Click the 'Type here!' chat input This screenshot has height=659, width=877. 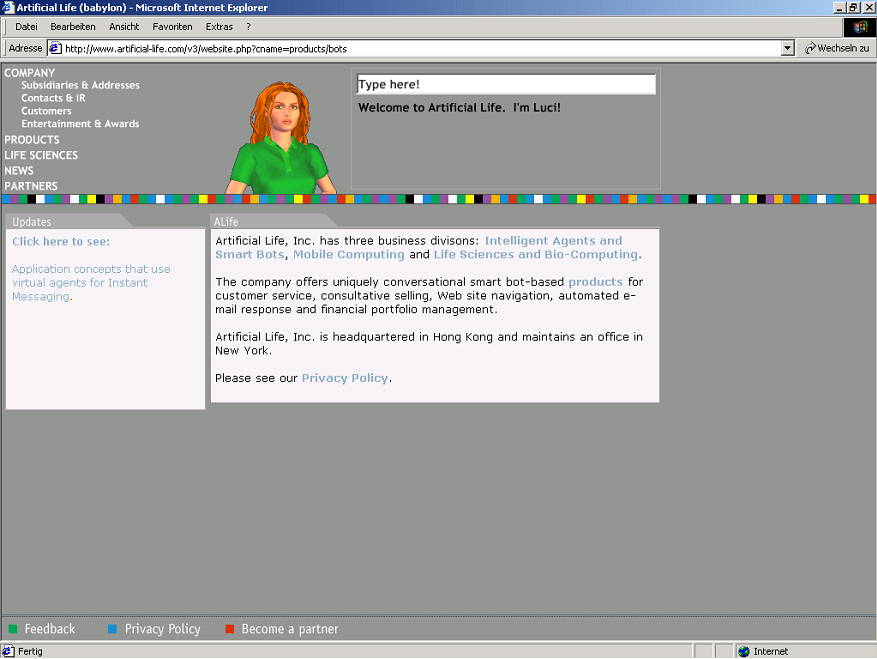point(506,84)
